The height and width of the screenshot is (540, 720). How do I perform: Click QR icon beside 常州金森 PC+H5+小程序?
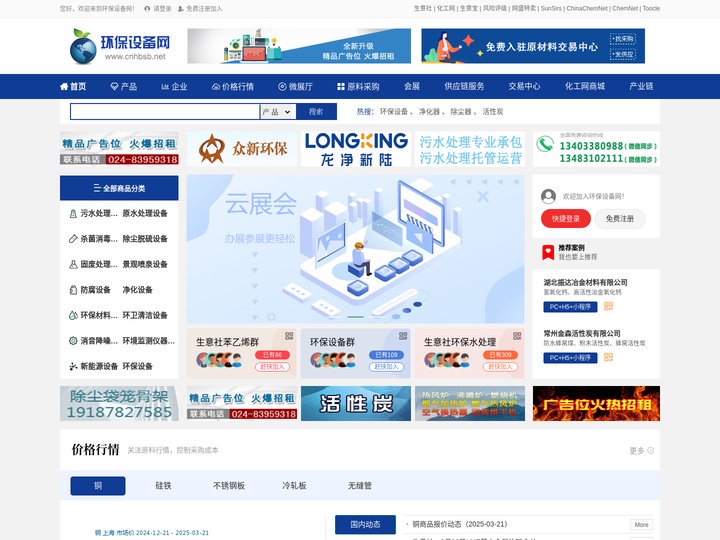click(608, 357)
